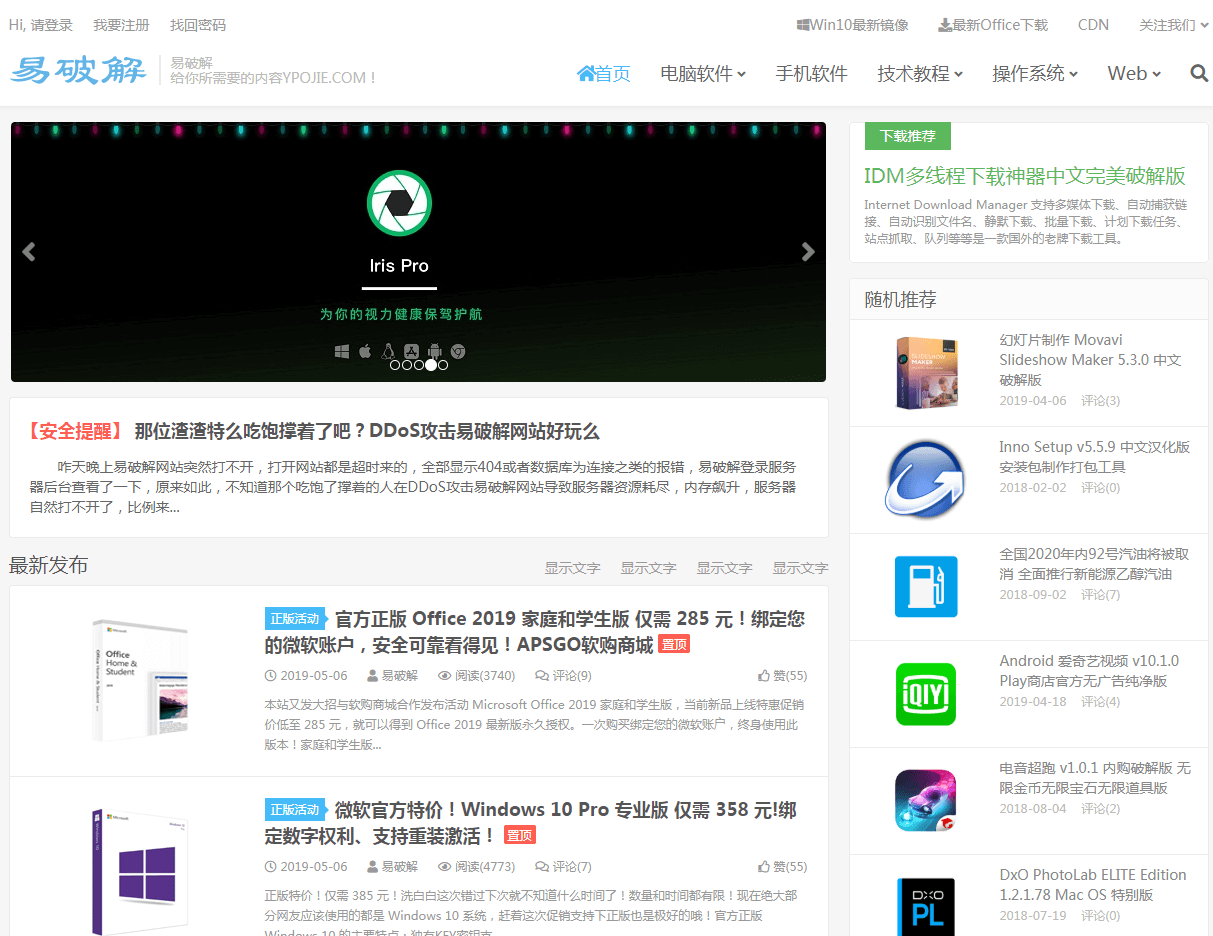Open the 关注我们 dropdown in the header
Viewport: 1213px width, 936px height.
point(1166,24)
